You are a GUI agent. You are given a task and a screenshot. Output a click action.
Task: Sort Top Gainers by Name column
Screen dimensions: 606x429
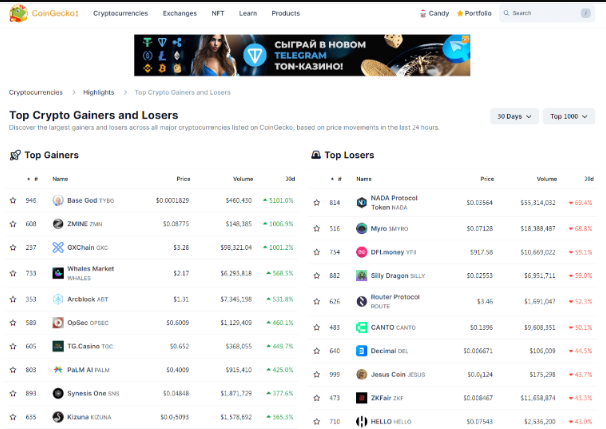point(60,179)
